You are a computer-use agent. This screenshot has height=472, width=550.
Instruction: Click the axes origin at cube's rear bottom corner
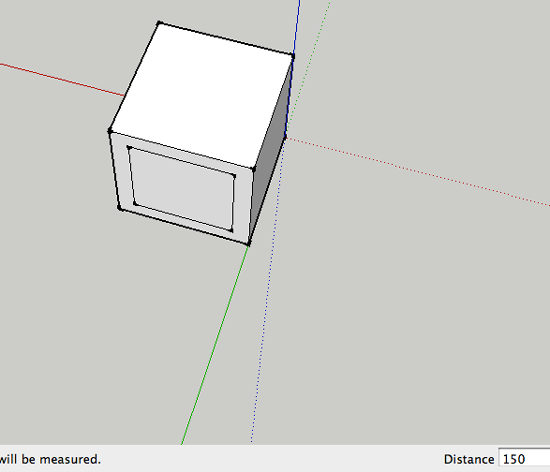pyautogui.click(x=286, y=137)
